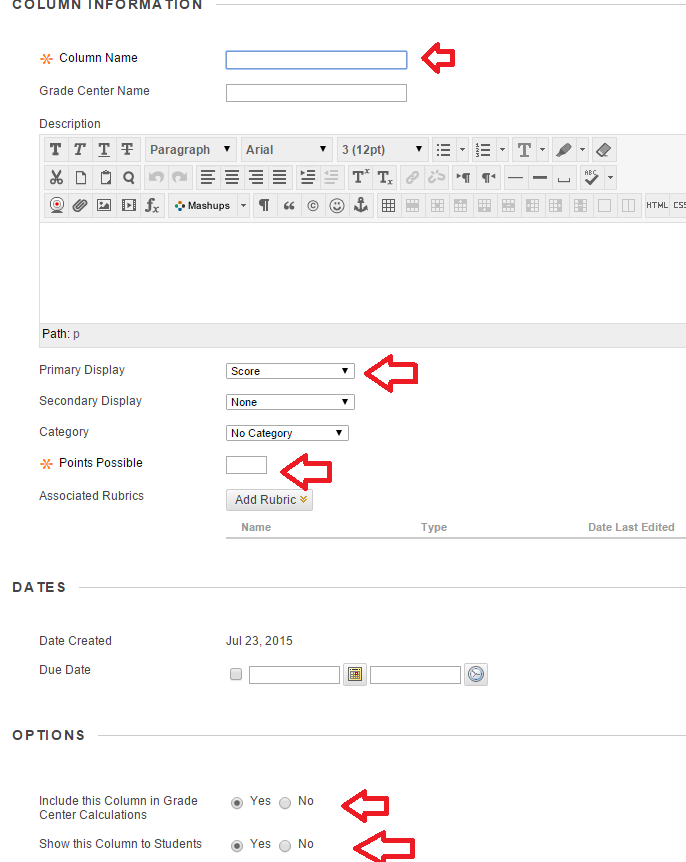The height and width of the screenshot is (862, 686).
Task: Click the paste clipboard icon
Action: (x=105, y=178)
